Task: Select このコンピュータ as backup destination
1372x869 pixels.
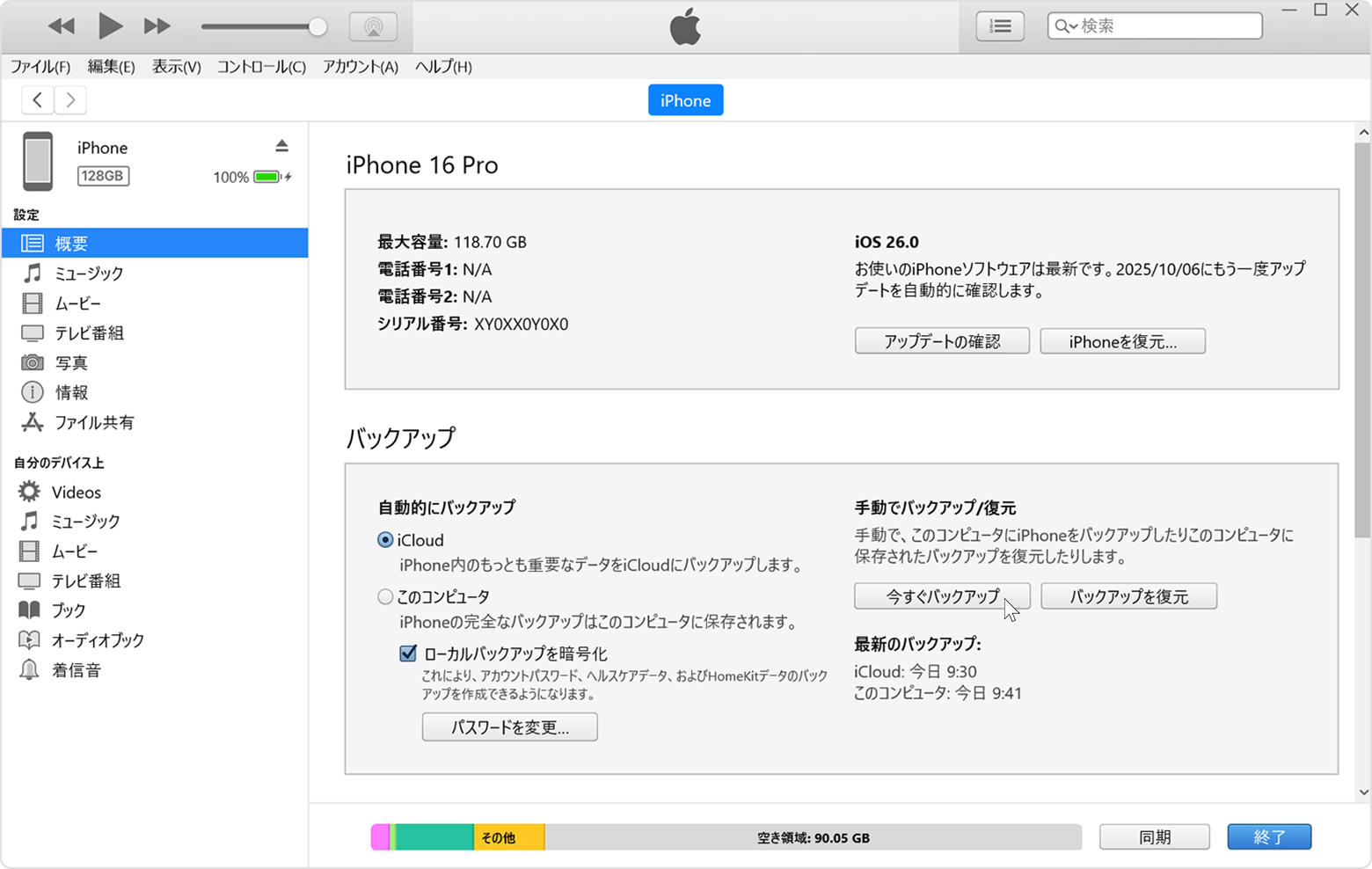Action: 385,596
